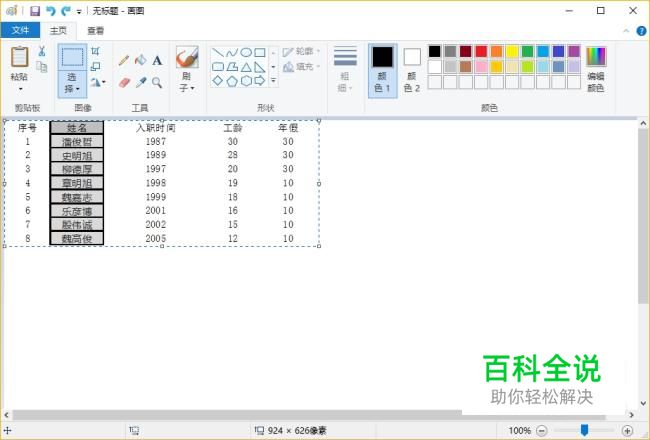Select the Text tool

pyautogui.click(x=157, y=61)
